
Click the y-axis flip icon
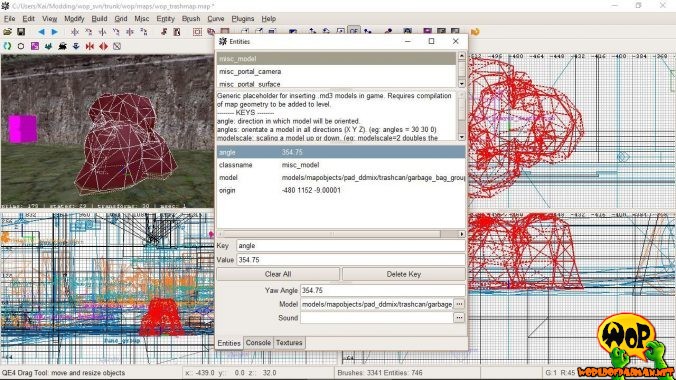(102, 32)
